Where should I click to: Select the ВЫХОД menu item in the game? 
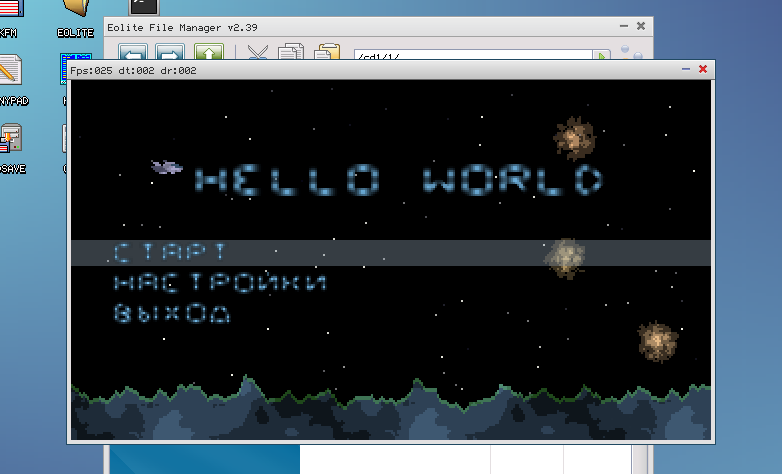[172, 313]
